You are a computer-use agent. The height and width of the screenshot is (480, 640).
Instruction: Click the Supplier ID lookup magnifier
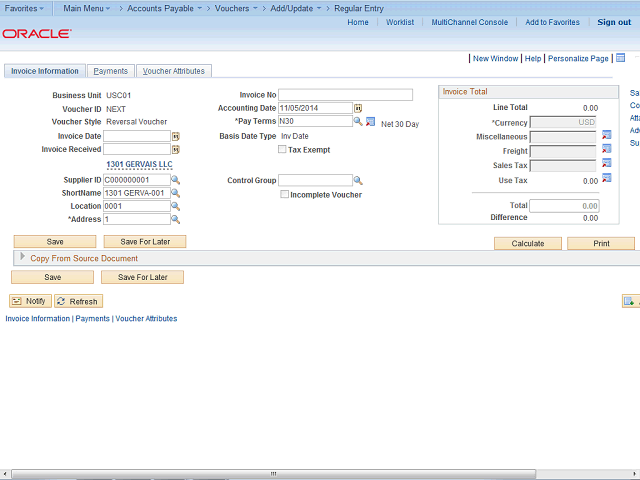(x=176, y=181)
